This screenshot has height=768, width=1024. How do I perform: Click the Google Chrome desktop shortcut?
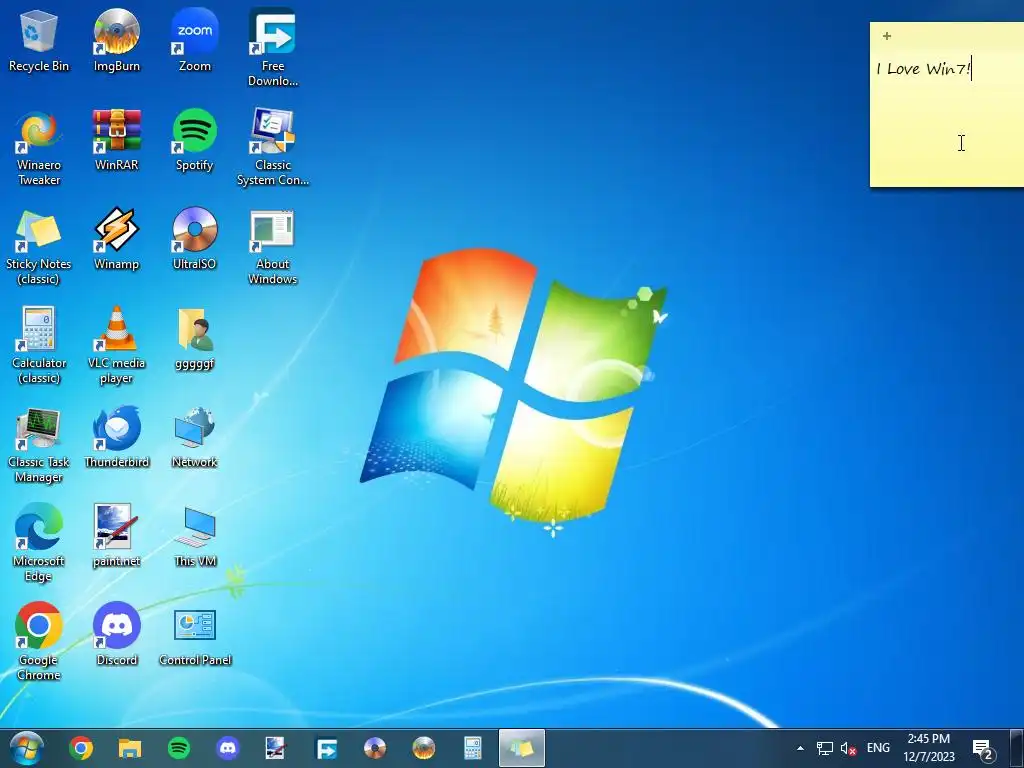coord(39,643)
